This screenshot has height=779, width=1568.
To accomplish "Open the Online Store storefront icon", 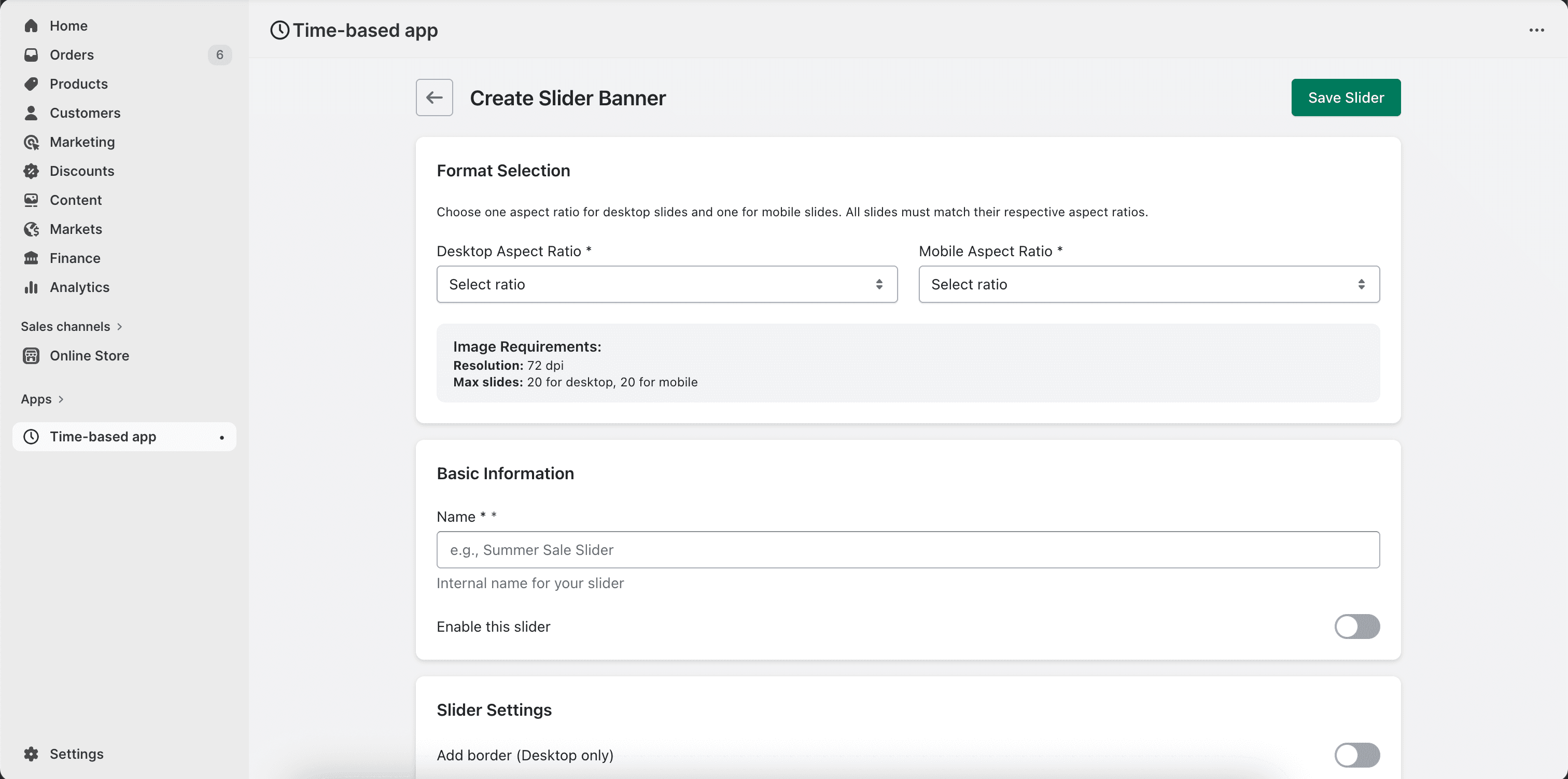I will 31,356.
